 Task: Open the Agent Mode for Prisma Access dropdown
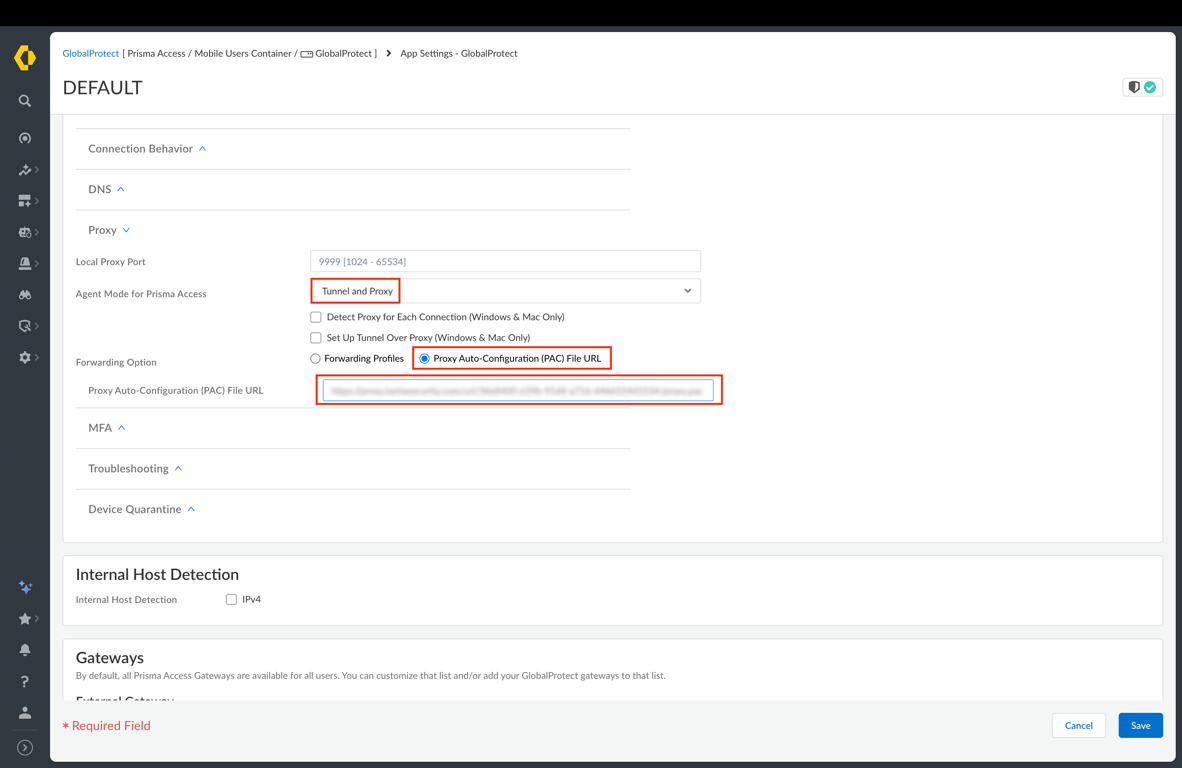pos(505,291)
